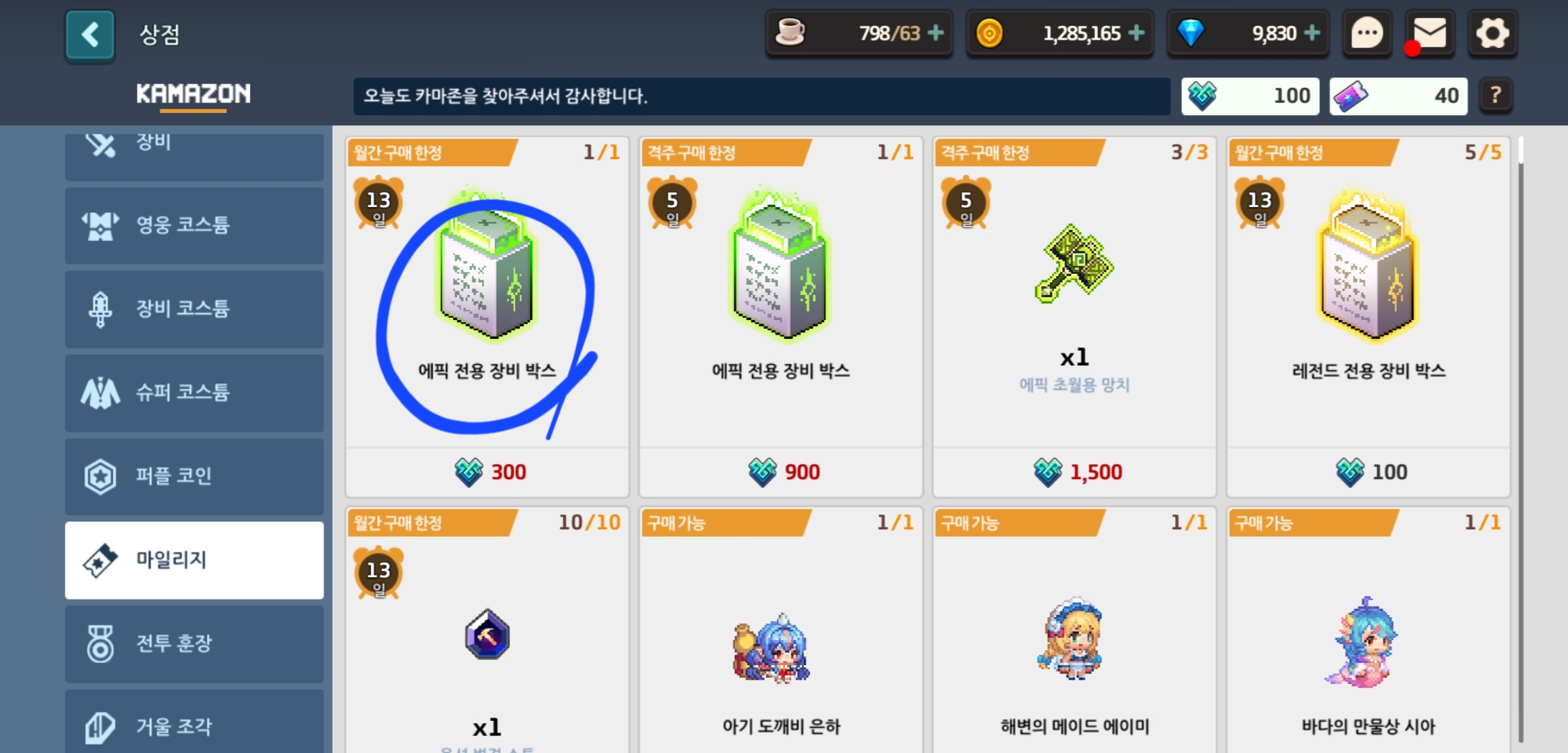Open the mailbox envelope icon
This screenshot has width=1568, height=753.
1429,33
